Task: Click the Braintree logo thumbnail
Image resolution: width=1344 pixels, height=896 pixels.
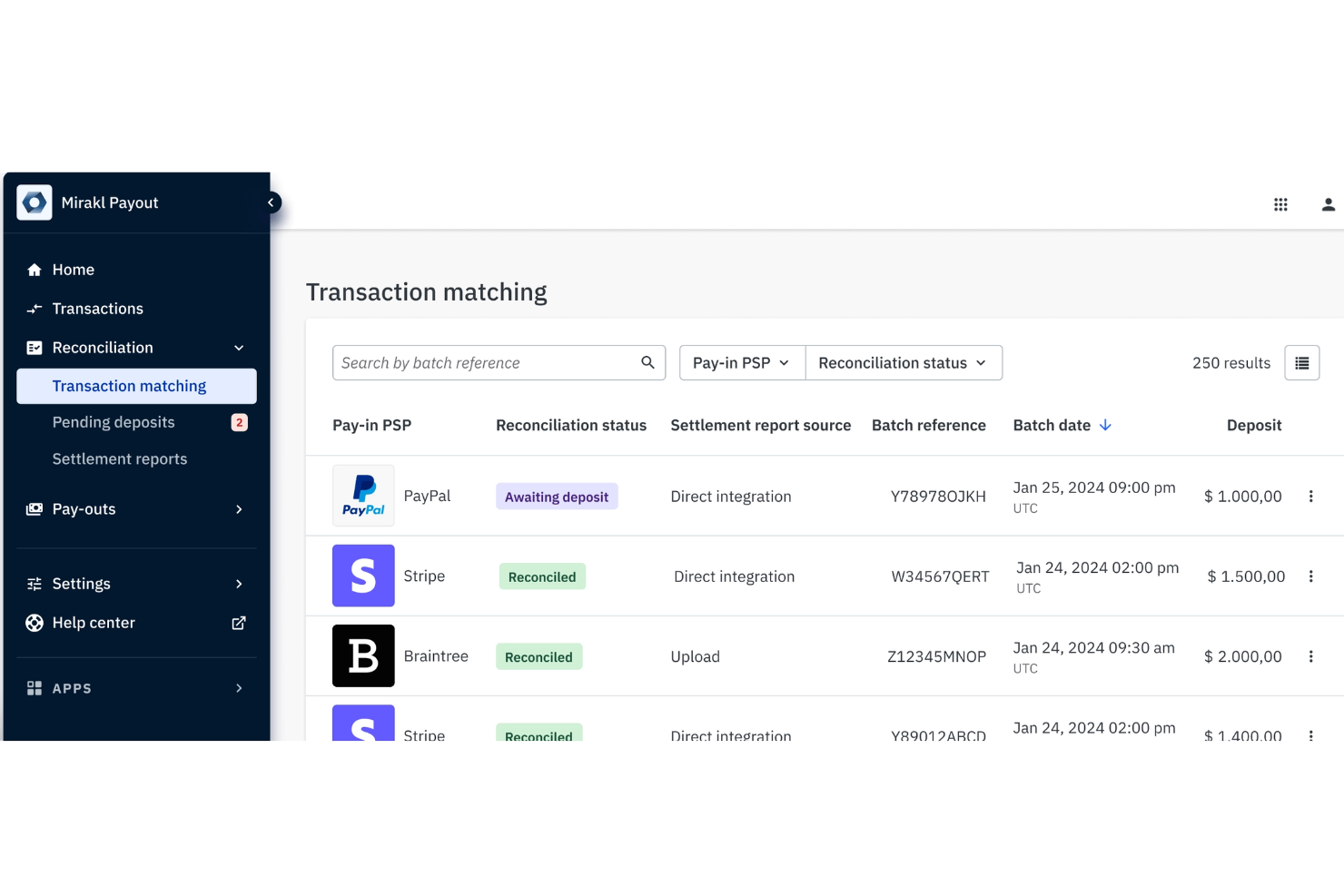Action: point(363,655)
